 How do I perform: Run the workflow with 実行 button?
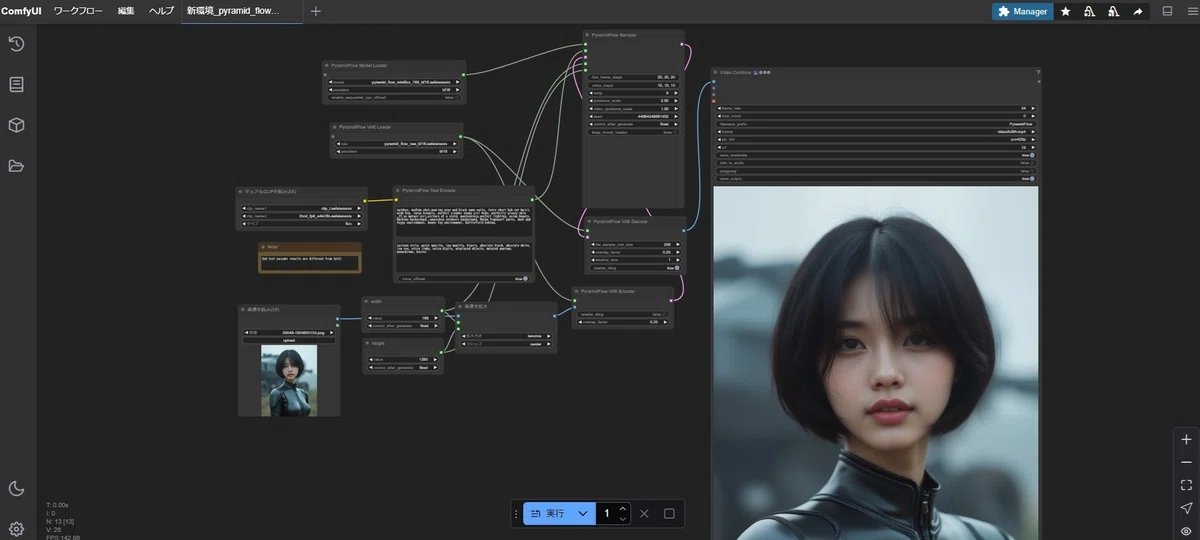click(x=548, y=513)
